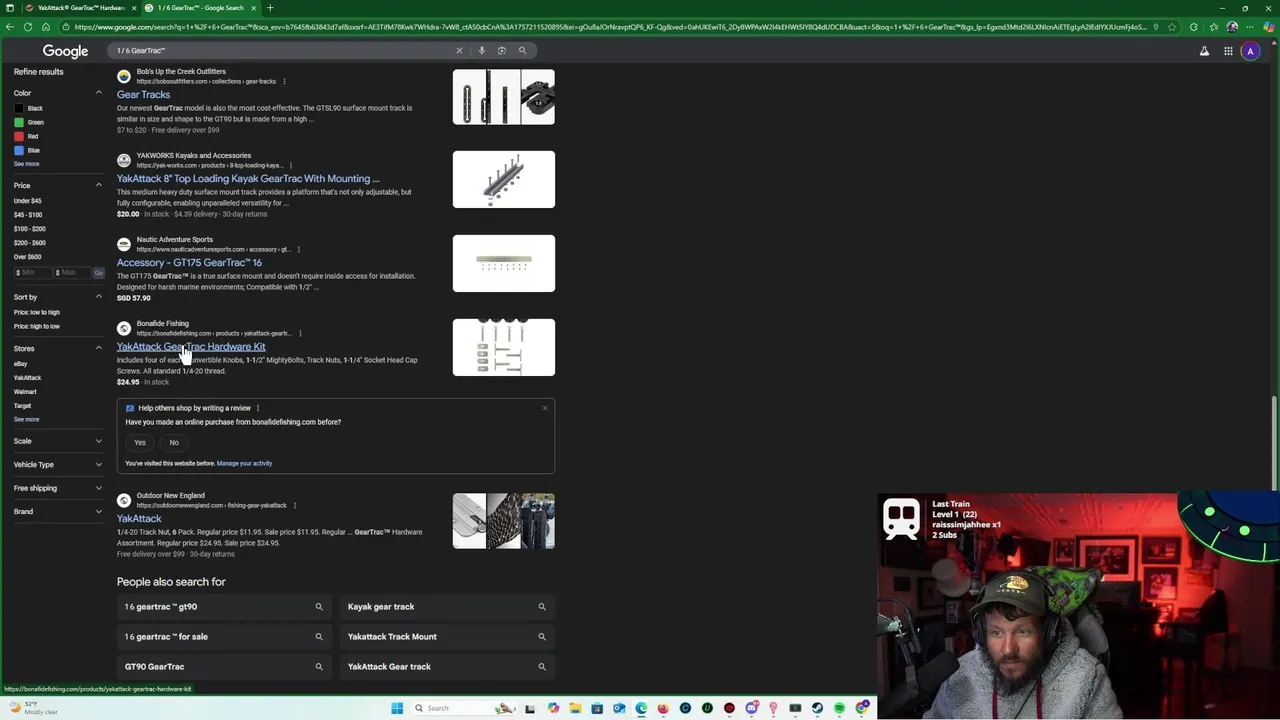Open browser Settings and more menu
Screen dimensions: 1280x720
(1250, 27)
